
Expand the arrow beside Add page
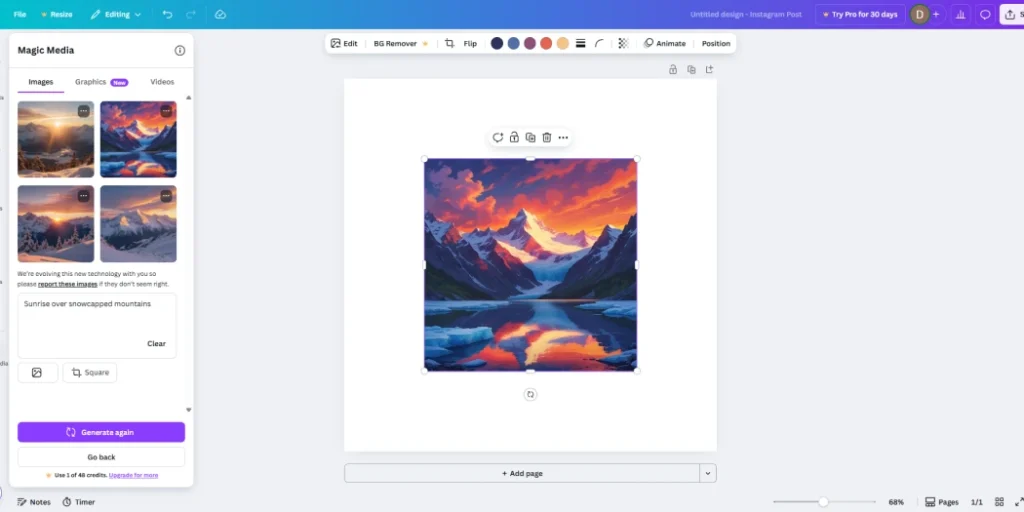click(708, 473)
